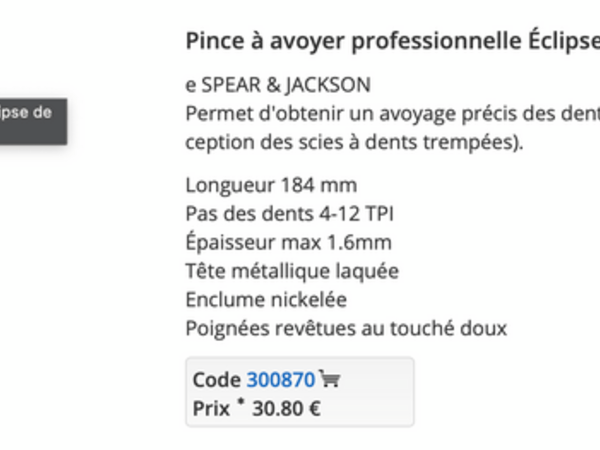Click the shopping cart icon beside code 300870
Viewport: 600px width, 450px height.
pyautogui.click(x=330, y=379)
